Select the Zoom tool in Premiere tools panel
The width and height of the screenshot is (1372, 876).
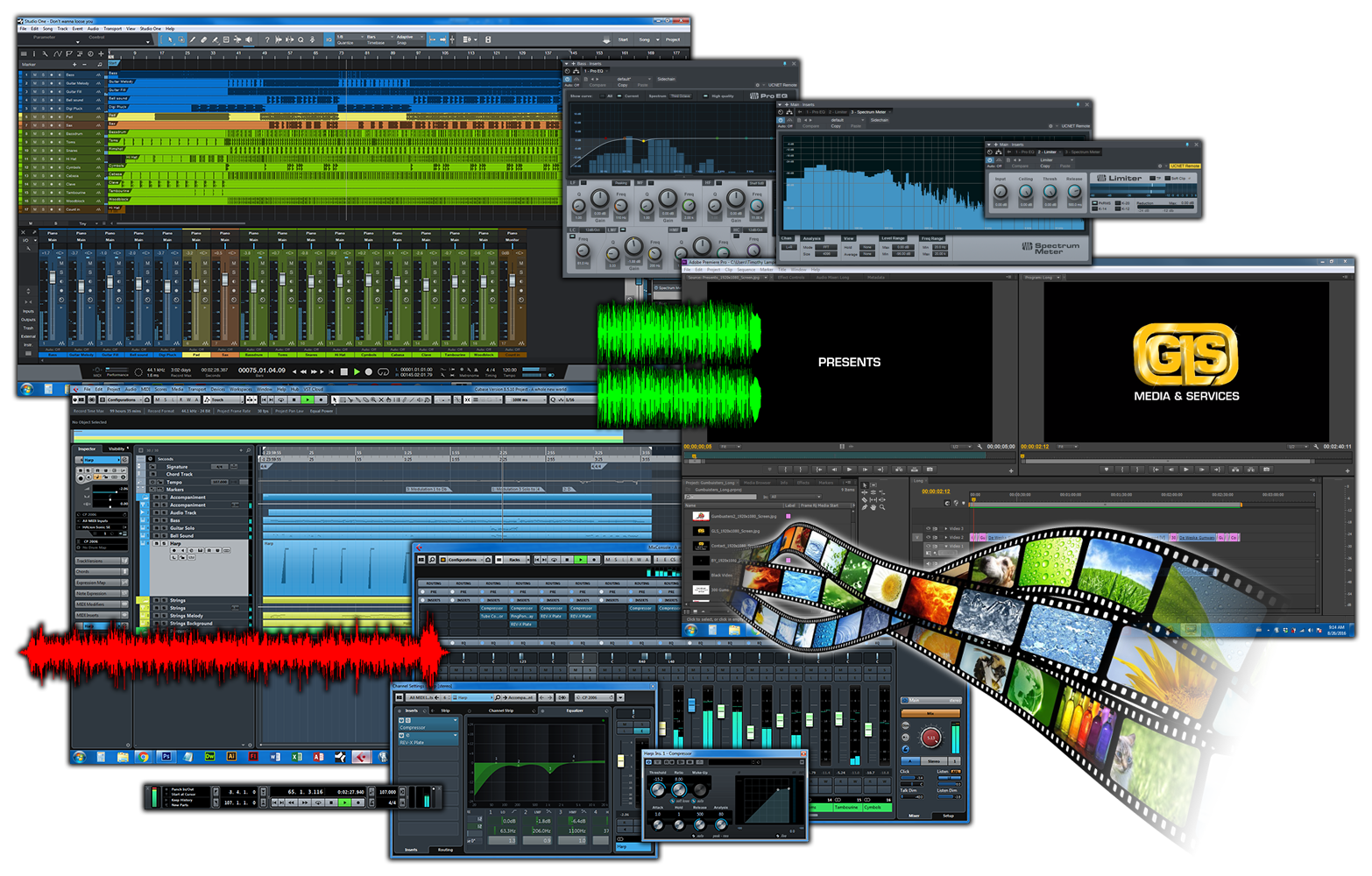tap(882, 507)
